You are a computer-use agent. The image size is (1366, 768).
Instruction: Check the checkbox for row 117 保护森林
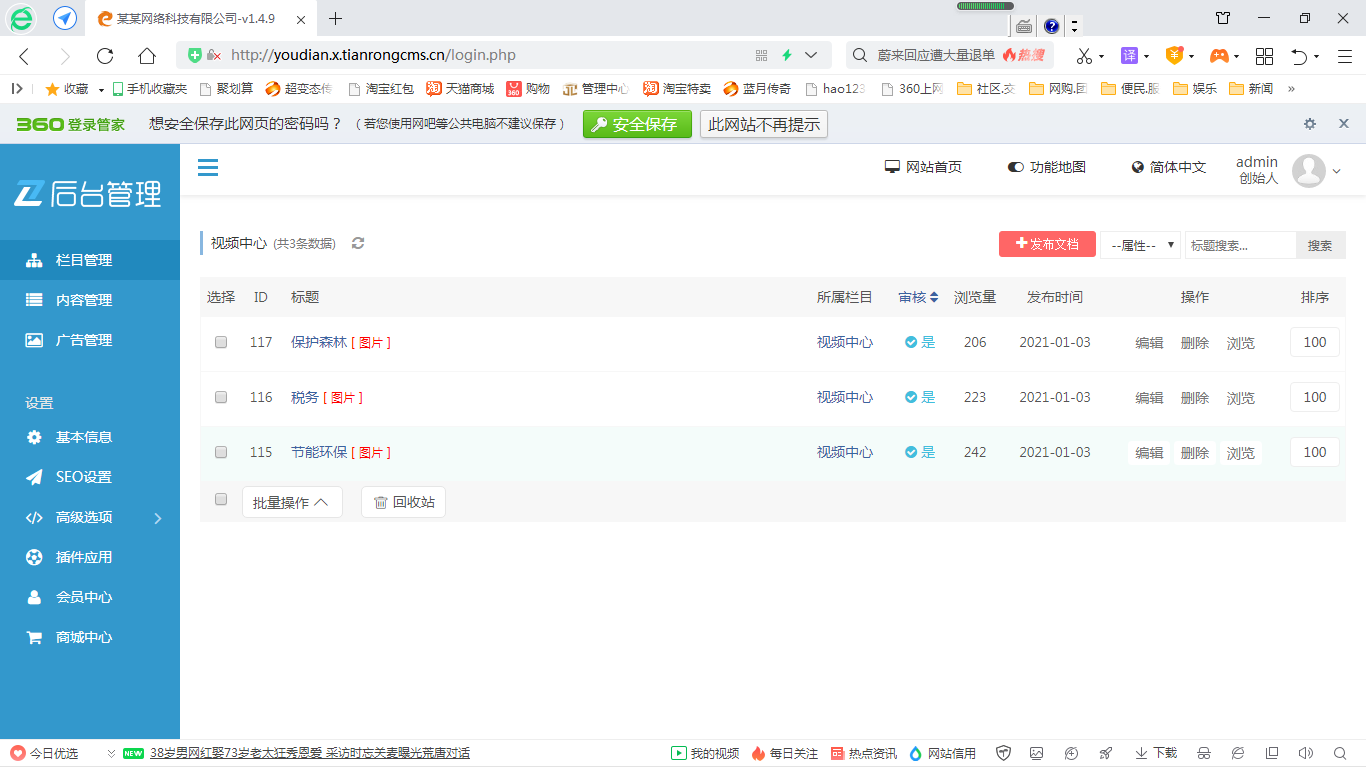pyautogui.click(x=221, y=342)
